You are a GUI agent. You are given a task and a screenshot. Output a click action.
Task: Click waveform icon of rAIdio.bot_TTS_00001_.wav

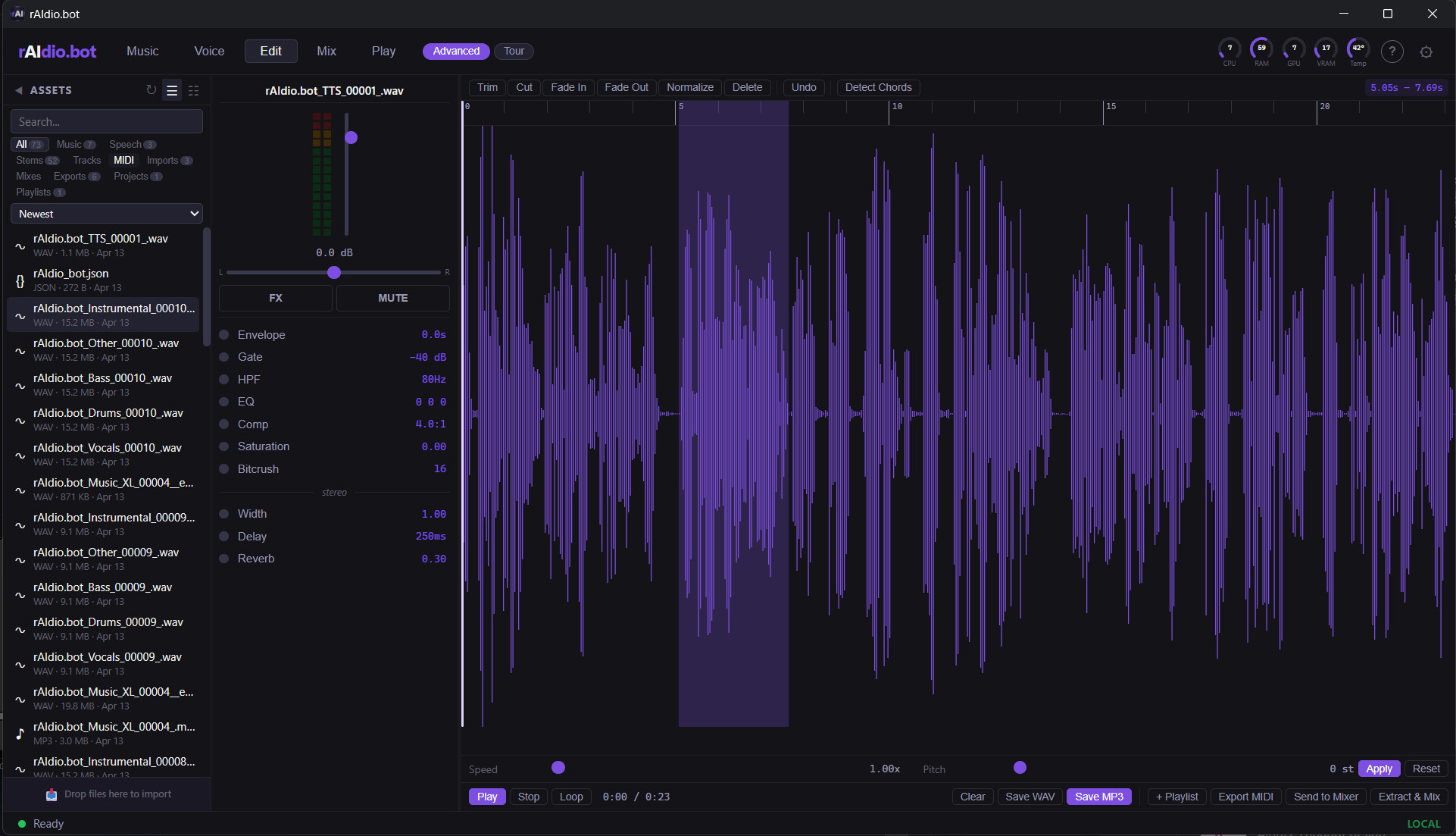click(20, 246)
